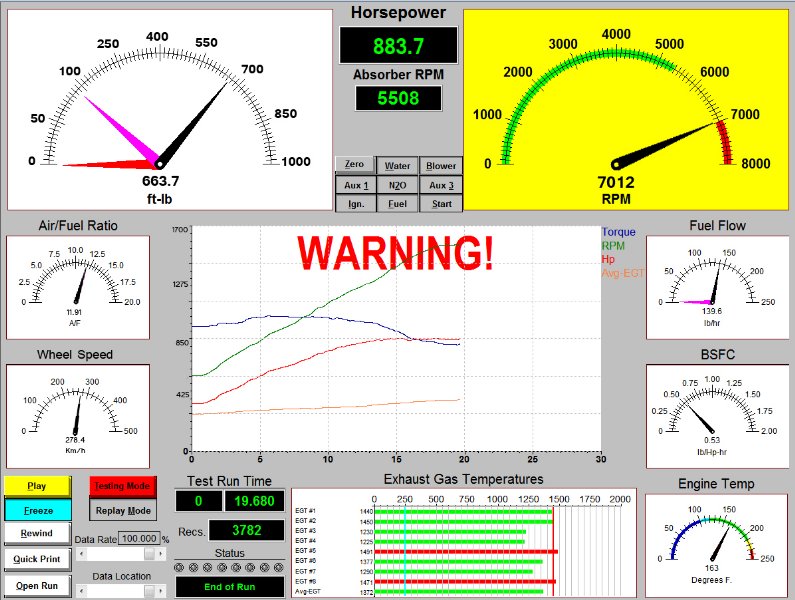Click the Fuel Flow value 139.6
This screenshot has width=795, height=600.
tap(712, 311)
